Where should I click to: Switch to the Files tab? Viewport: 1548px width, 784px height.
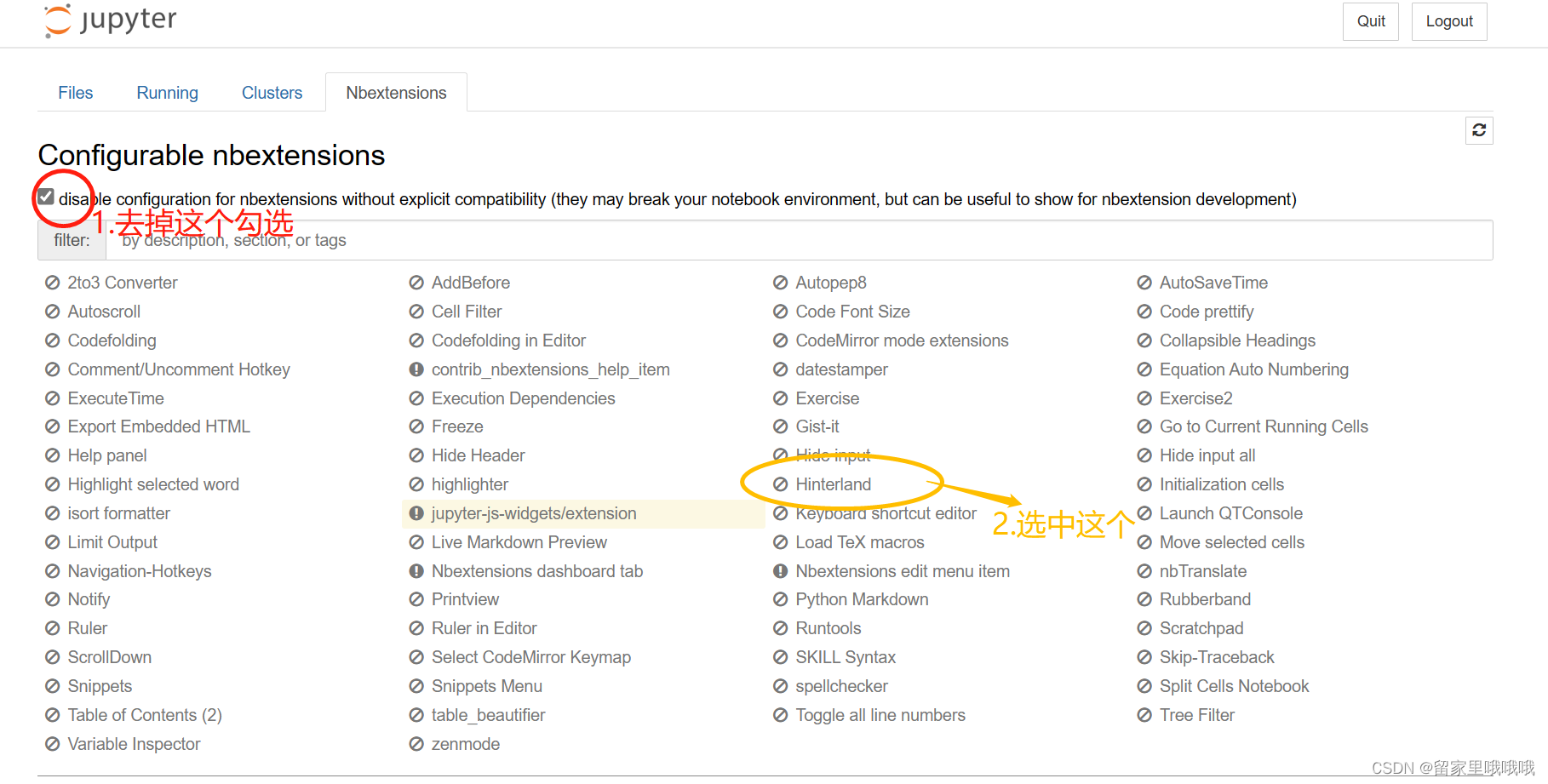76,93
